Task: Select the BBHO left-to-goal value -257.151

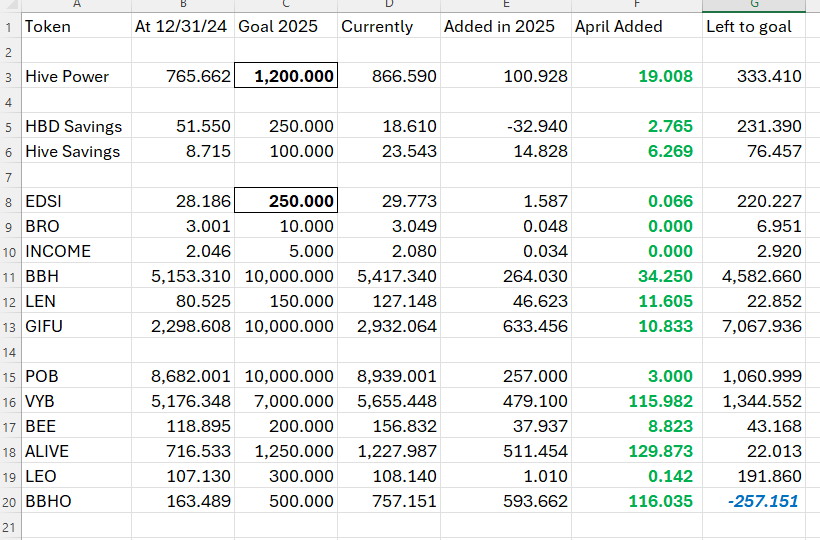Action: (754, 501)
